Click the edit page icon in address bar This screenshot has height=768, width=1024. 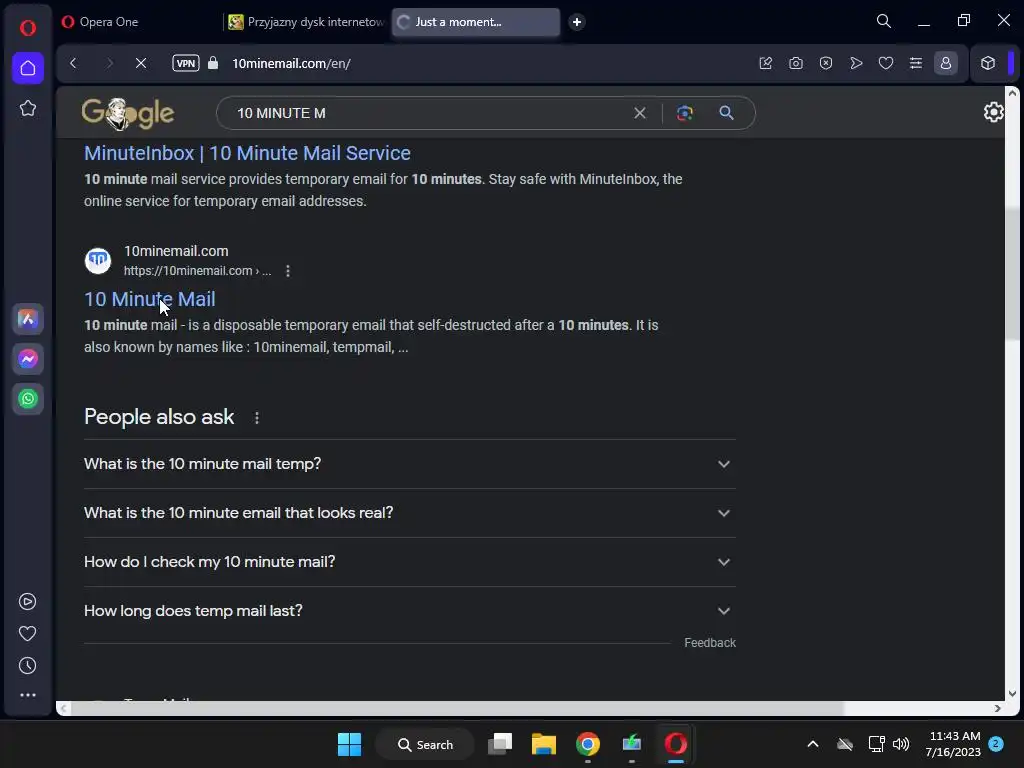(765, 63)
